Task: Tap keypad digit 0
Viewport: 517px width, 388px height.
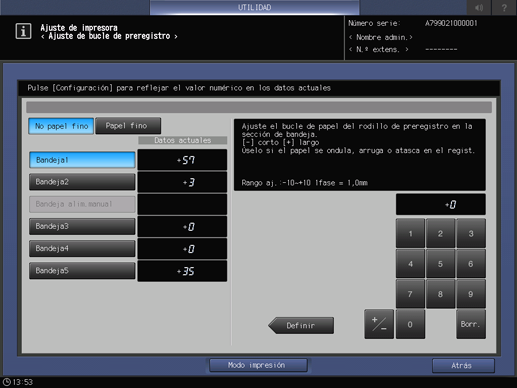Action: [410, 324]
